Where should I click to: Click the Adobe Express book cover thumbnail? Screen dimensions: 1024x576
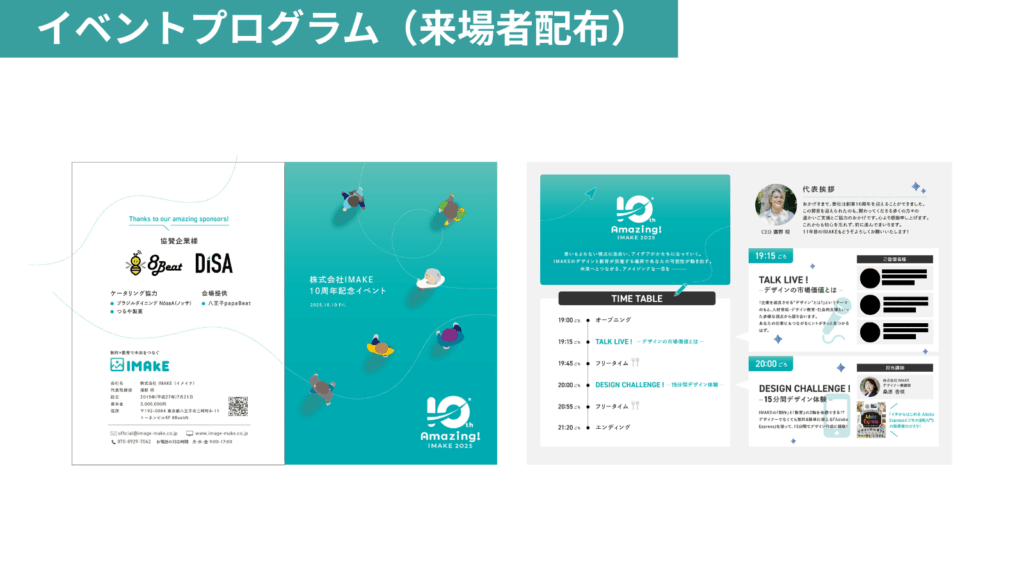(x=873, y=420)
